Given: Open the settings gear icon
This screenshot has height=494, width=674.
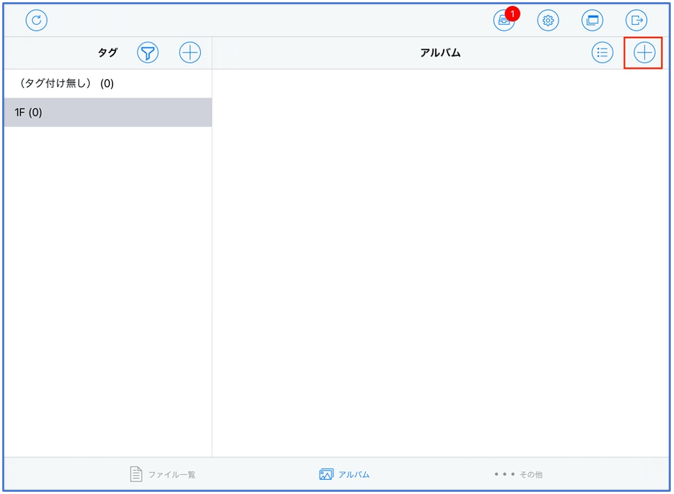Looking at the screenshot, I should coord(548,20).
